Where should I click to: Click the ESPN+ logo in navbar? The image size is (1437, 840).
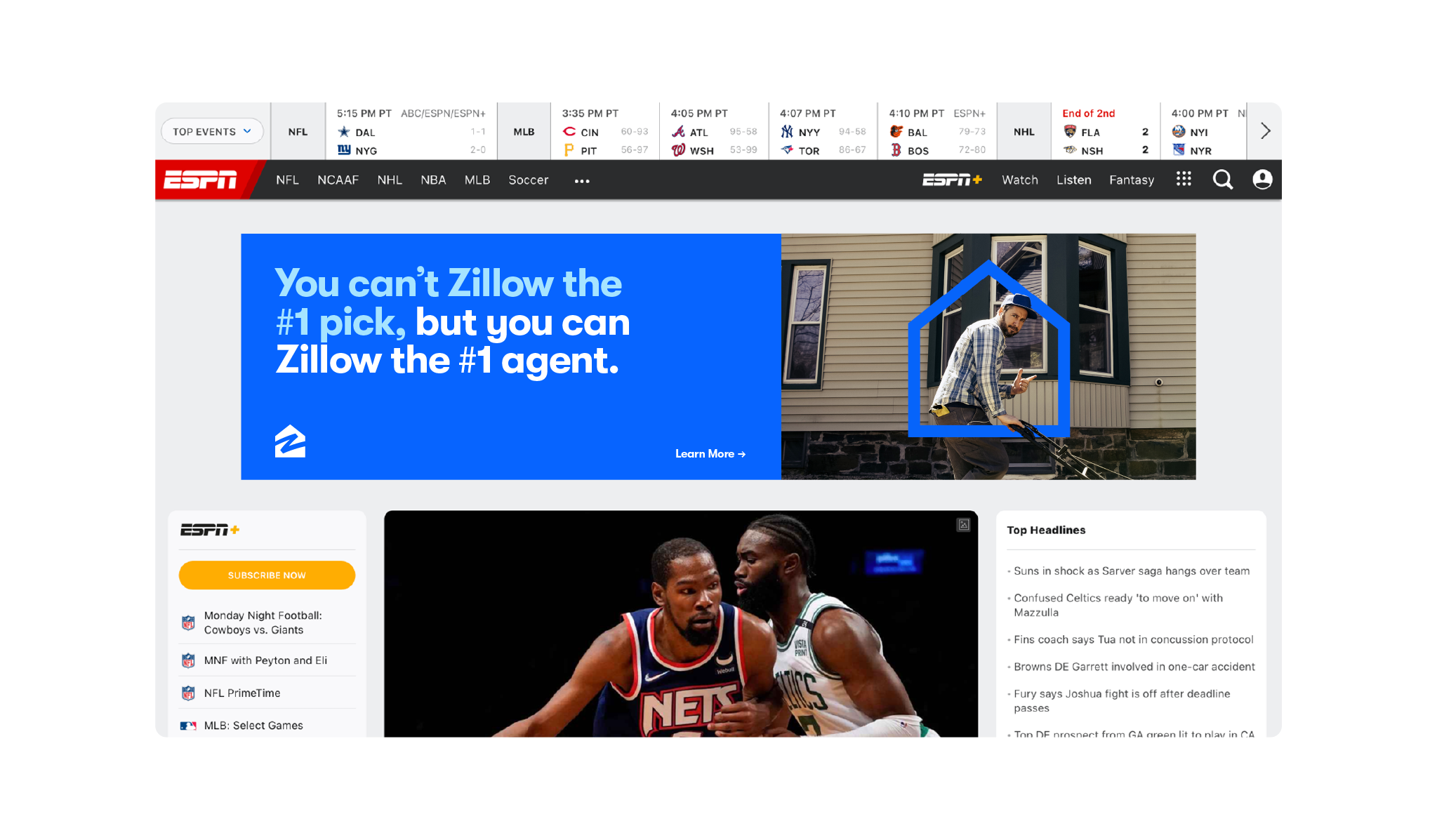(x=951, y=180)
